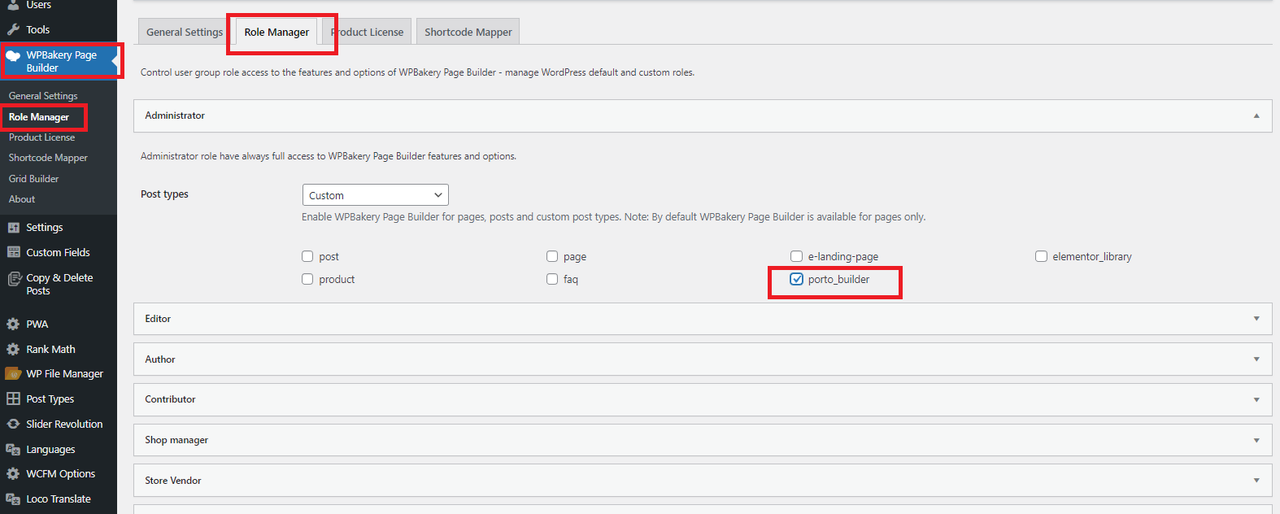This screenshot has width=1280, height=514.
Task: Collapse the Administrator role section arrow
Action: coord(1256,116)
